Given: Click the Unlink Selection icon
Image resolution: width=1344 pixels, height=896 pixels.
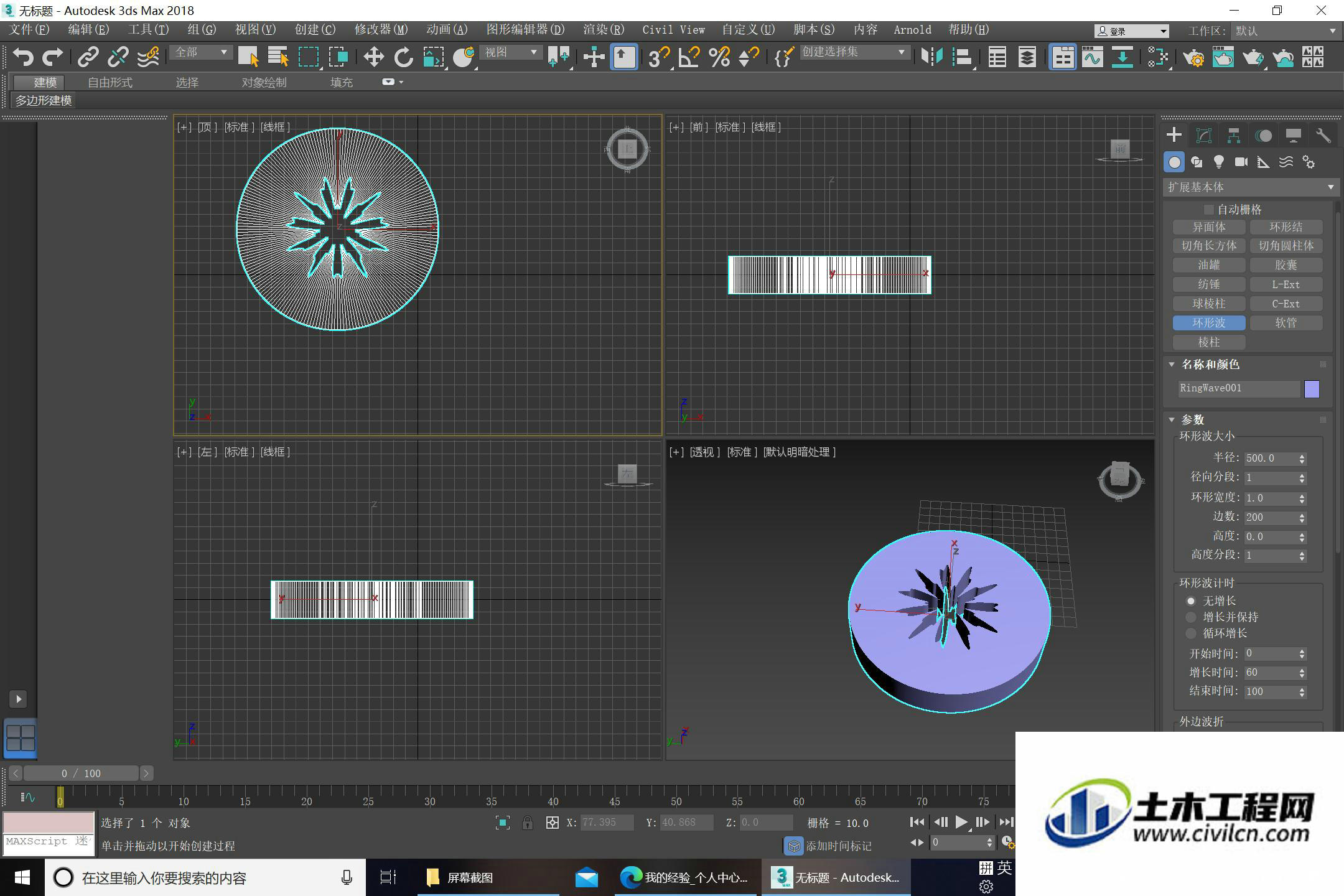Looking at the screenshot, I should pos(118,57).
